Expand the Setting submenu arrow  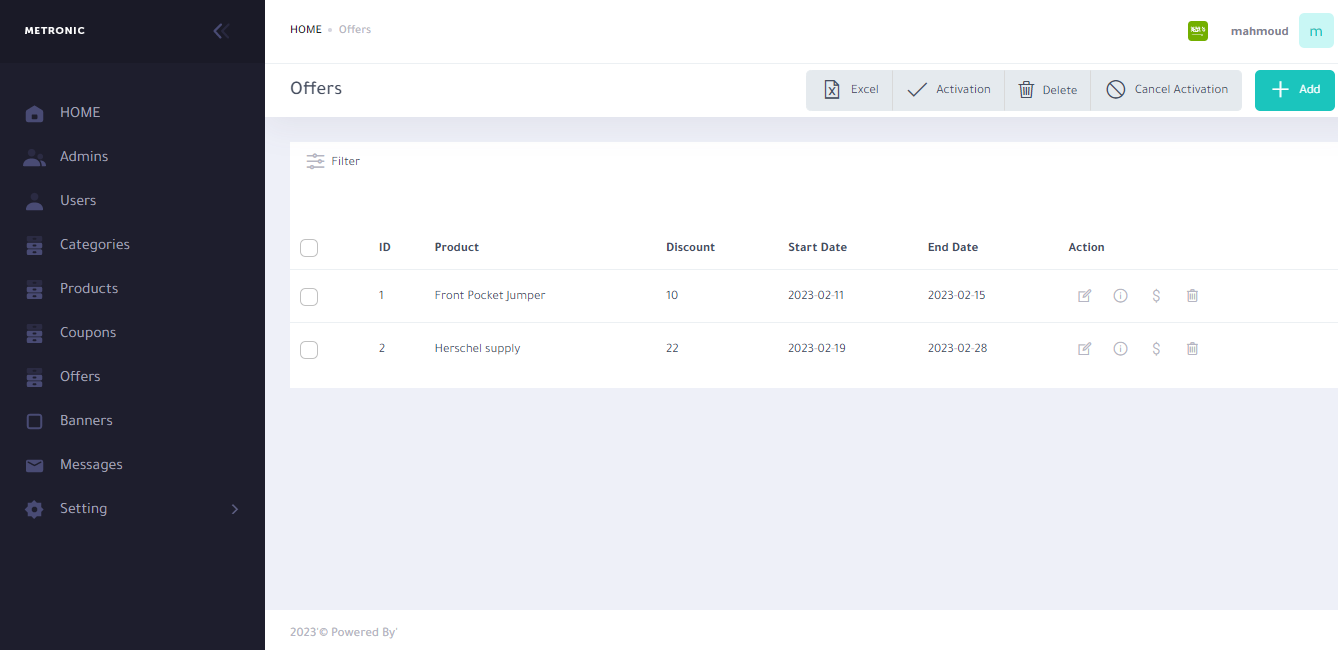pos(235,509)
